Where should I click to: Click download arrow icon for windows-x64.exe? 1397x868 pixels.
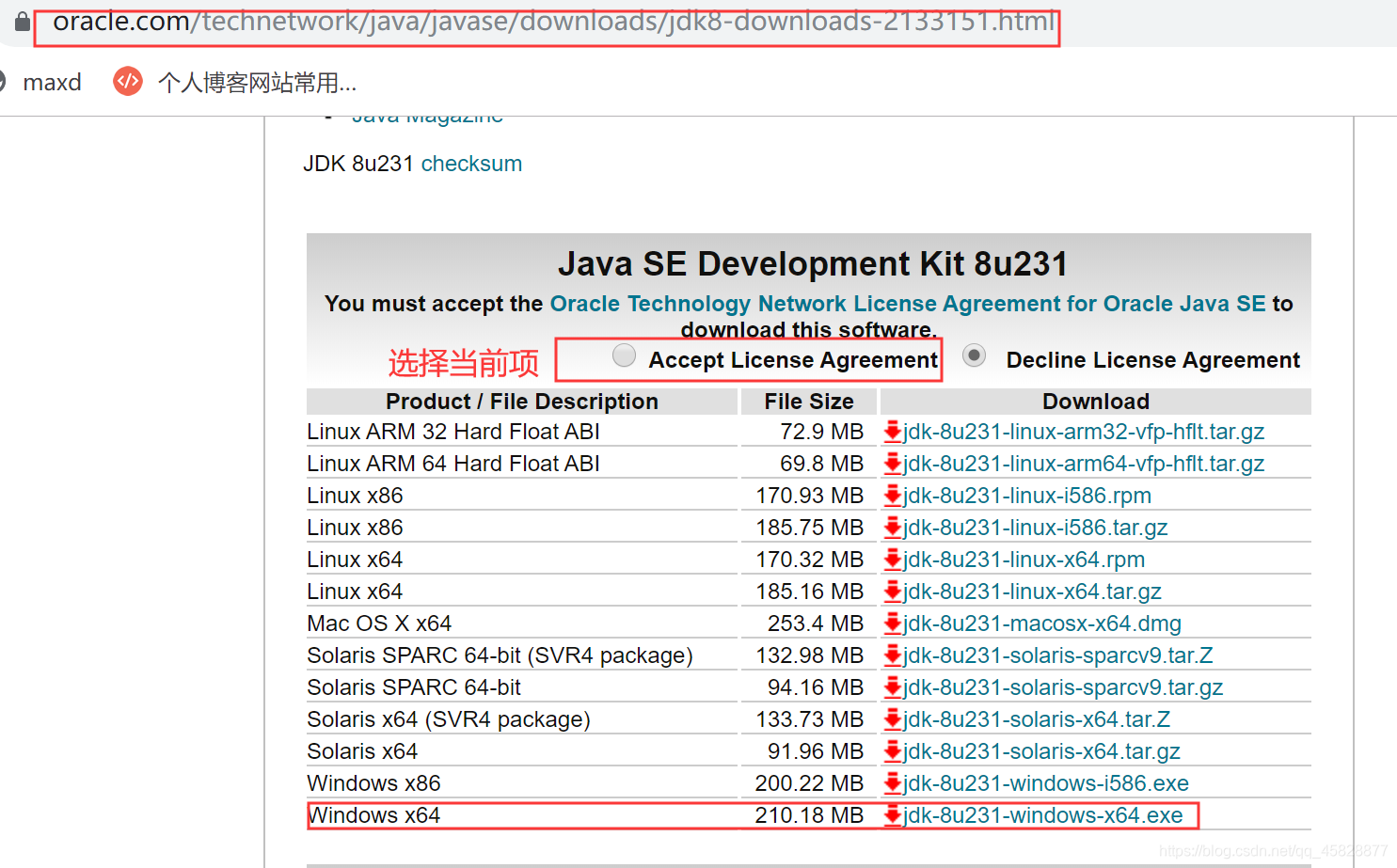(893, 815)
